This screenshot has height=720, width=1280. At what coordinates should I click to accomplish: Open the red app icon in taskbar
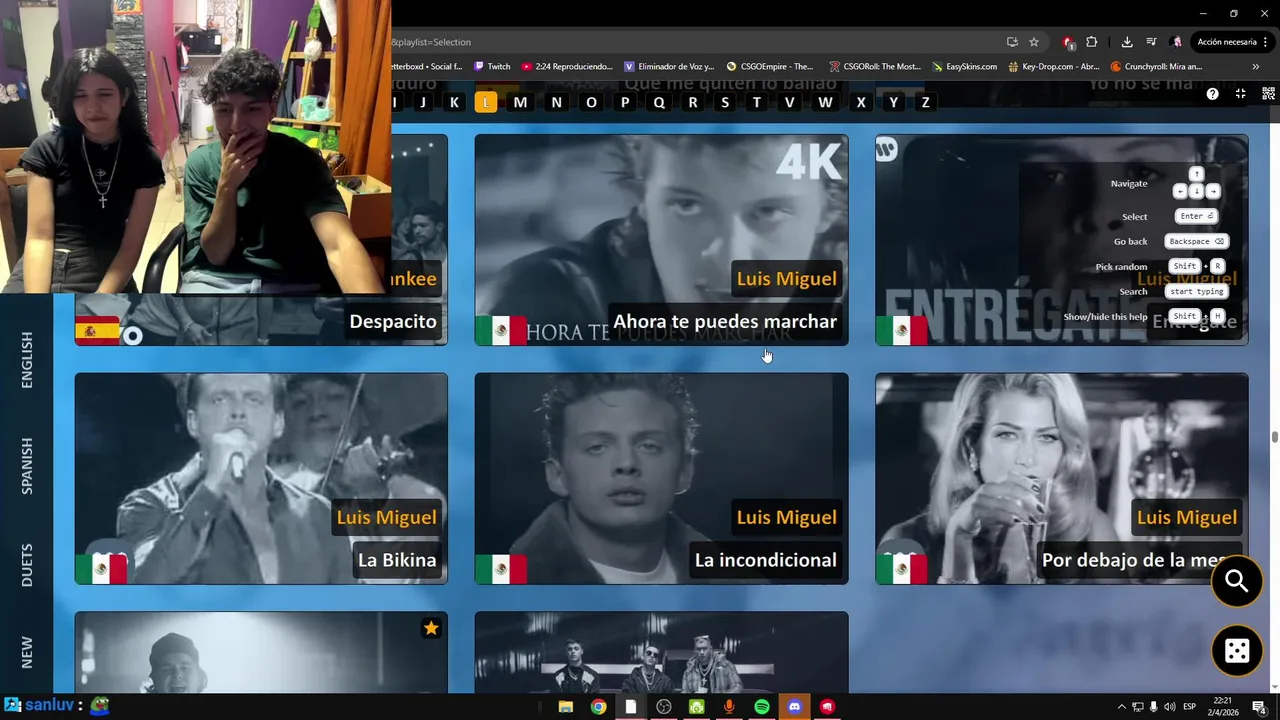[x=827, y=707]
